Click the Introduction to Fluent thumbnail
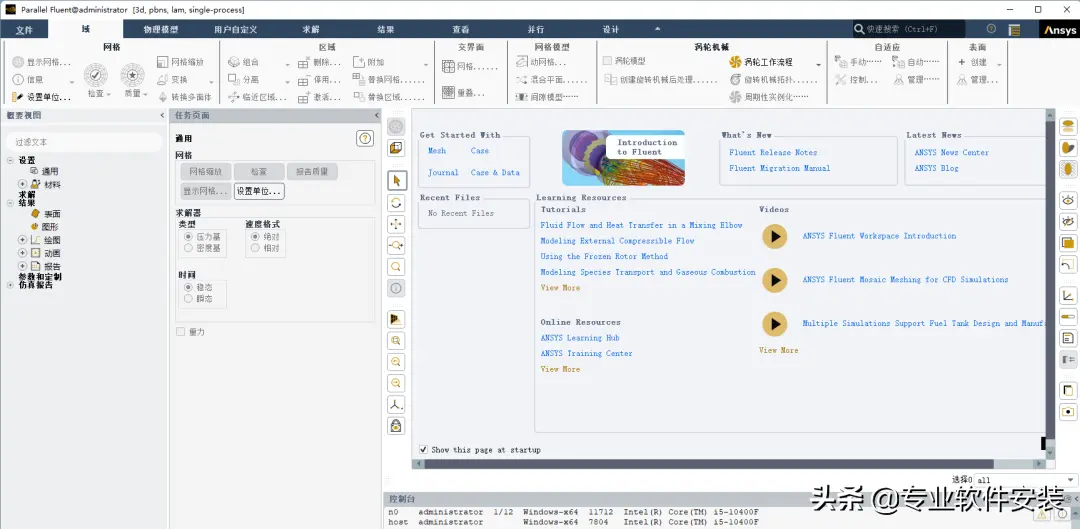Image resolution: width=1080 pixels, height=529 pixels. (x=623, y=158)
